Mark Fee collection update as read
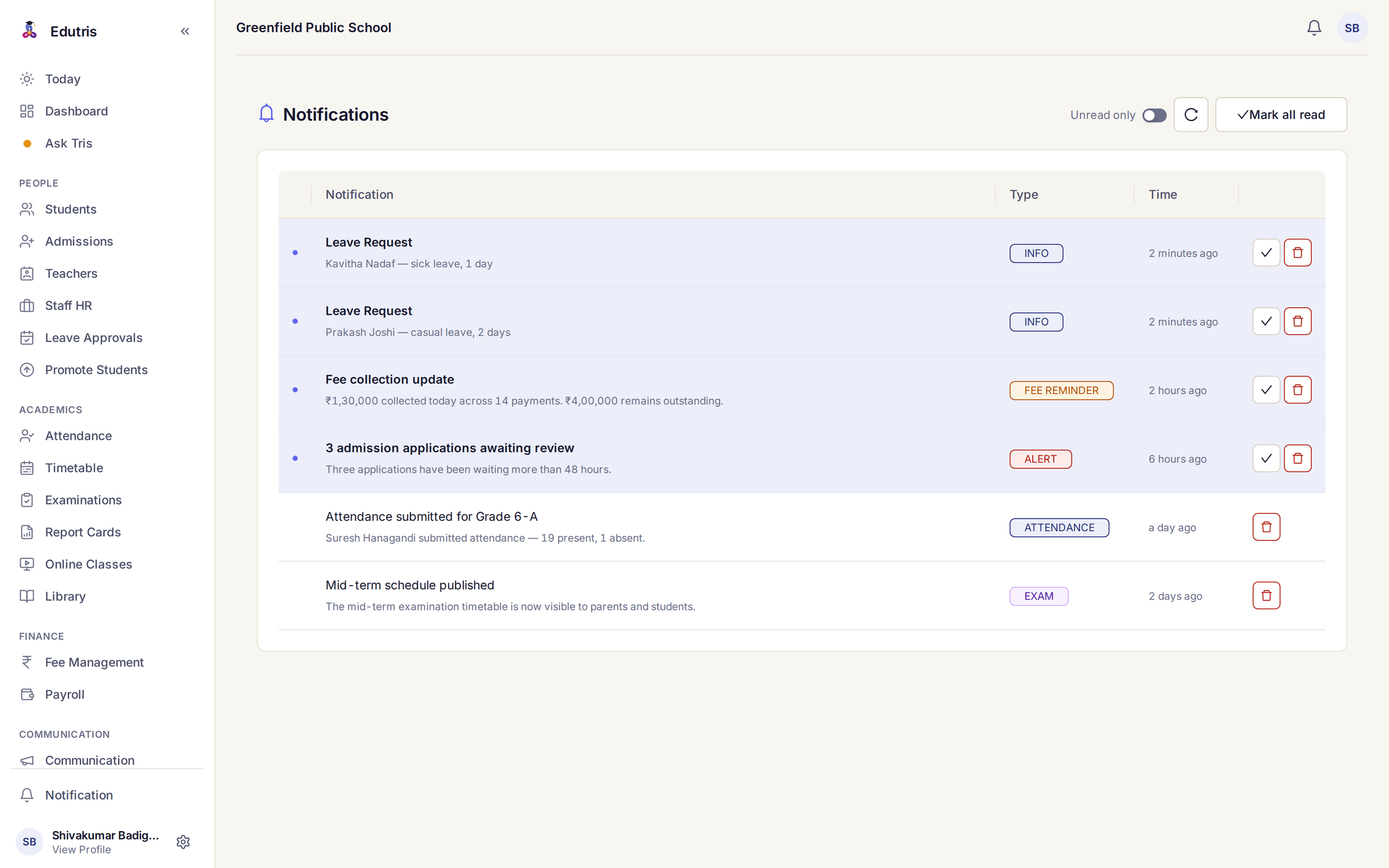1389x868 pixels. tap(1266, 390)
